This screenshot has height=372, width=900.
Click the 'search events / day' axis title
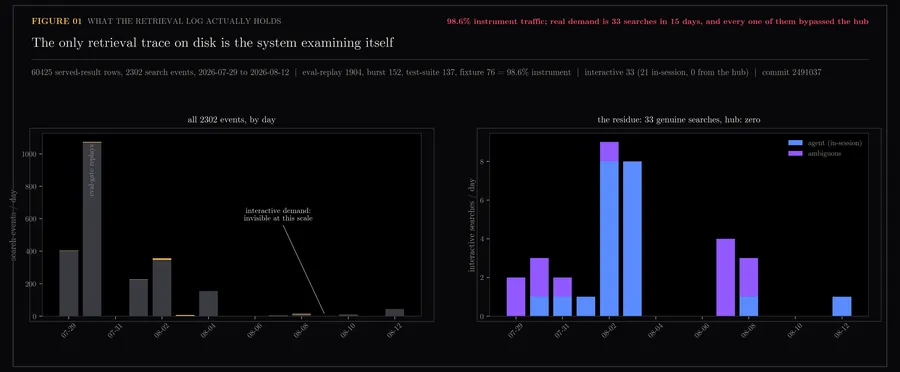[x=13, y=225]
